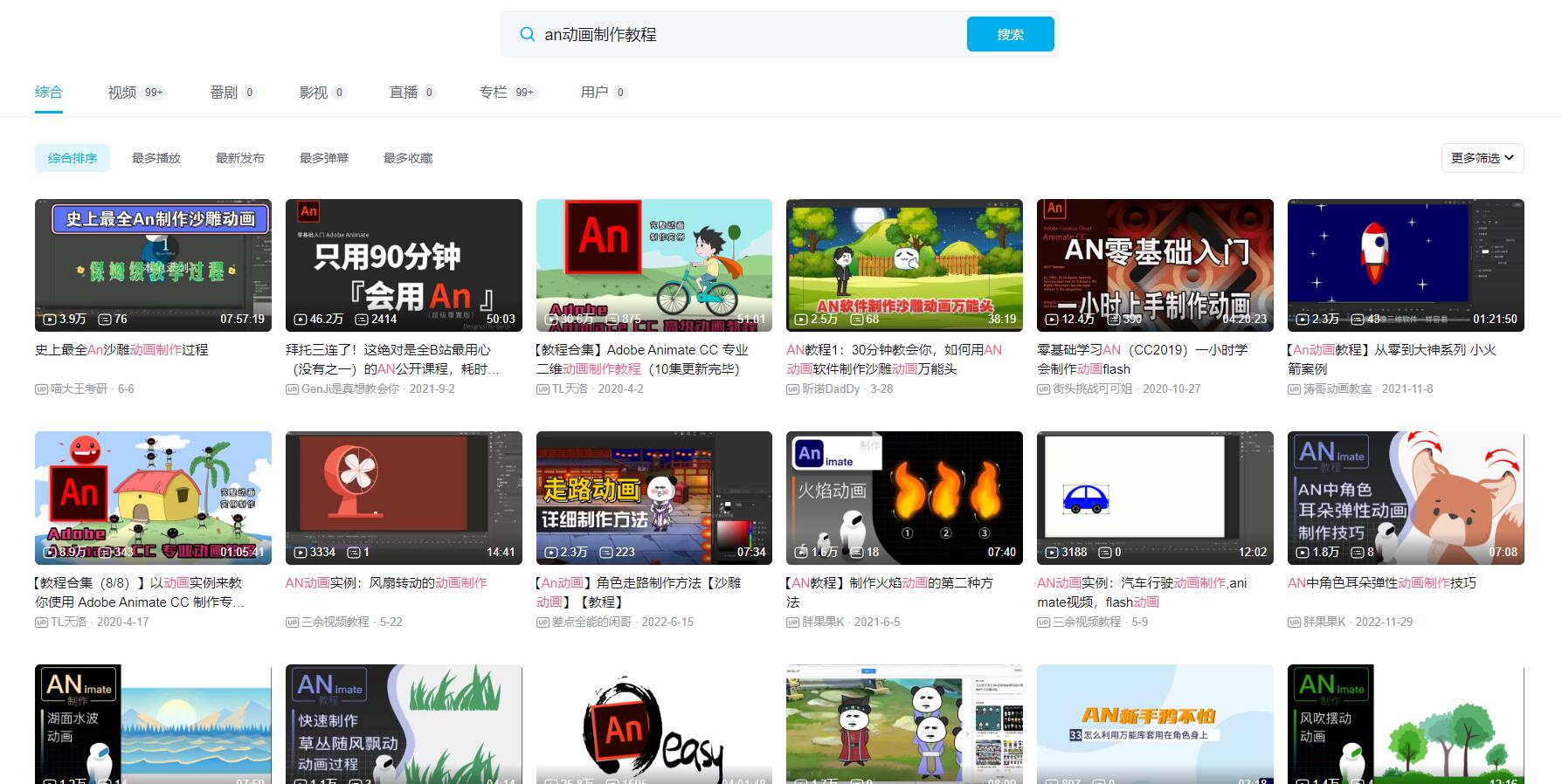
Task: Show the 用户 results tab
Action: tap(605, 92)
